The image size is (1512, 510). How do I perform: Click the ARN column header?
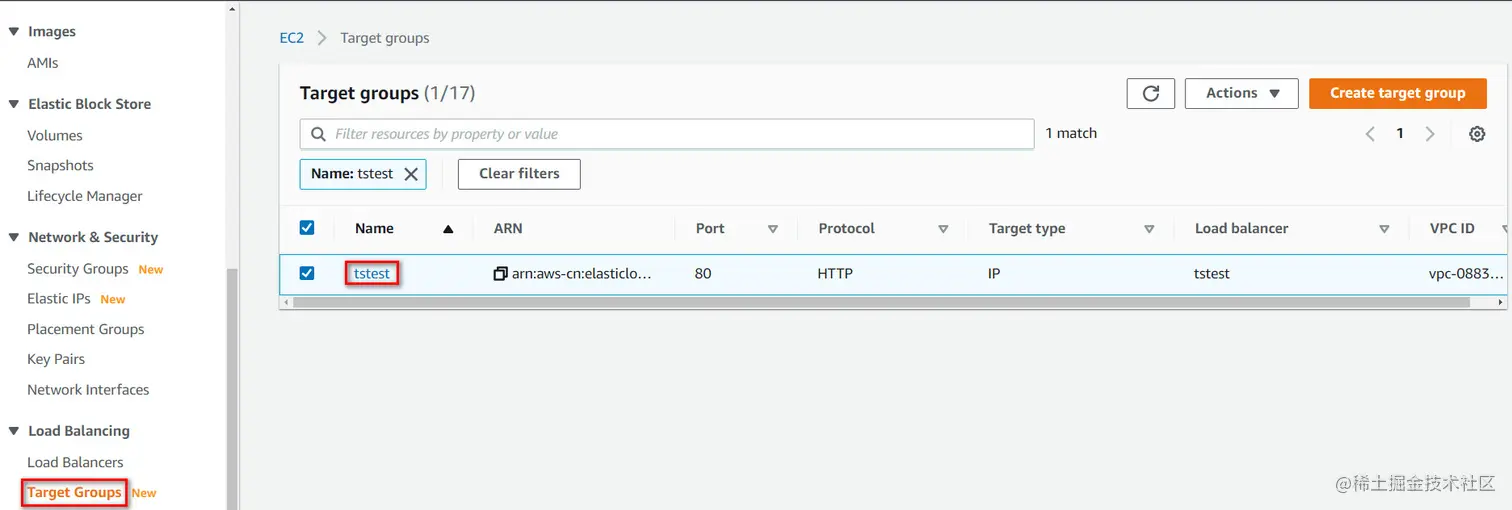pyautogui.click(x=508, y=229)
